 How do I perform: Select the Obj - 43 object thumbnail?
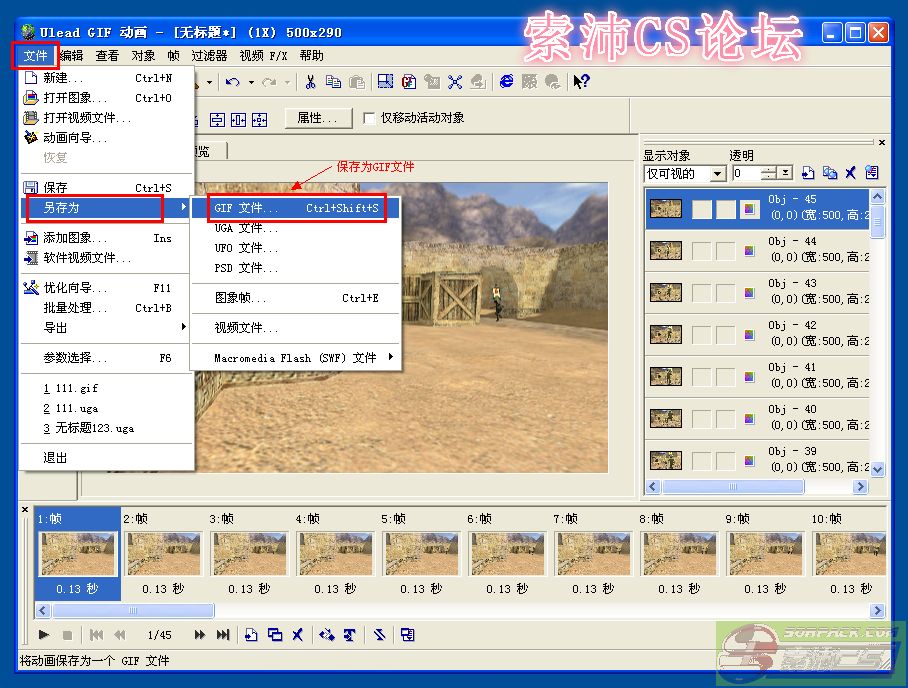coord(665,292)
